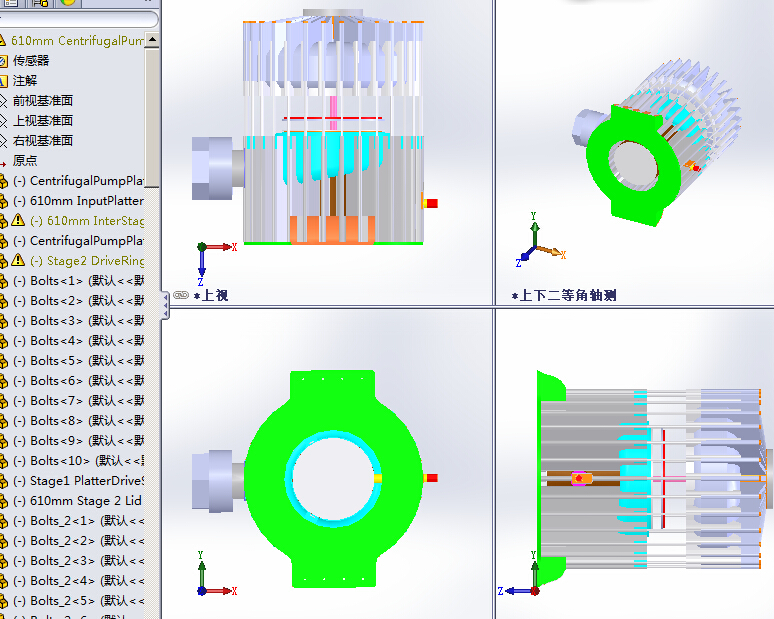
Task: Select the 前视基准面 plane icon
Action: click(3, 101)
